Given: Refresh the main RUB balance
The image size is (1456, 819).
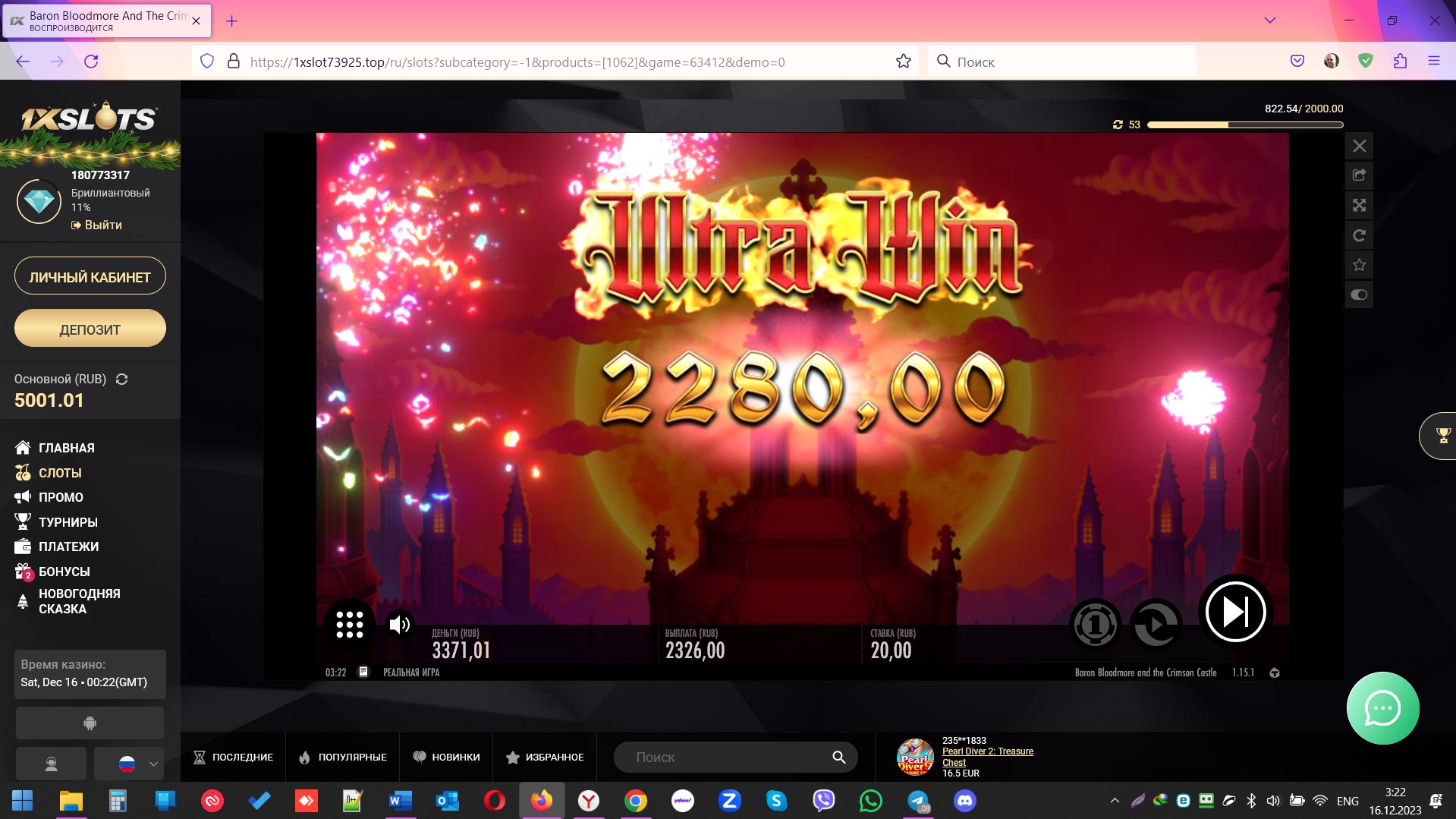Looking at the screenshot, I should pyautogui.click(x=121, y=379).
